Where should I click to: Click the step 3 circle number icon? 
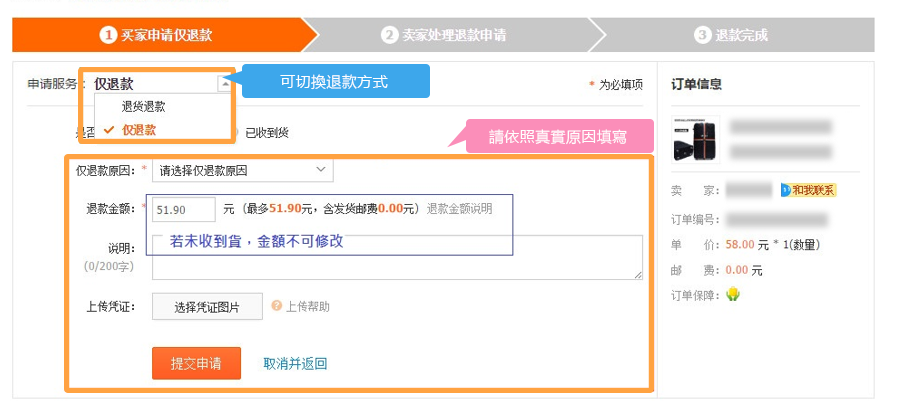point(702,35)
